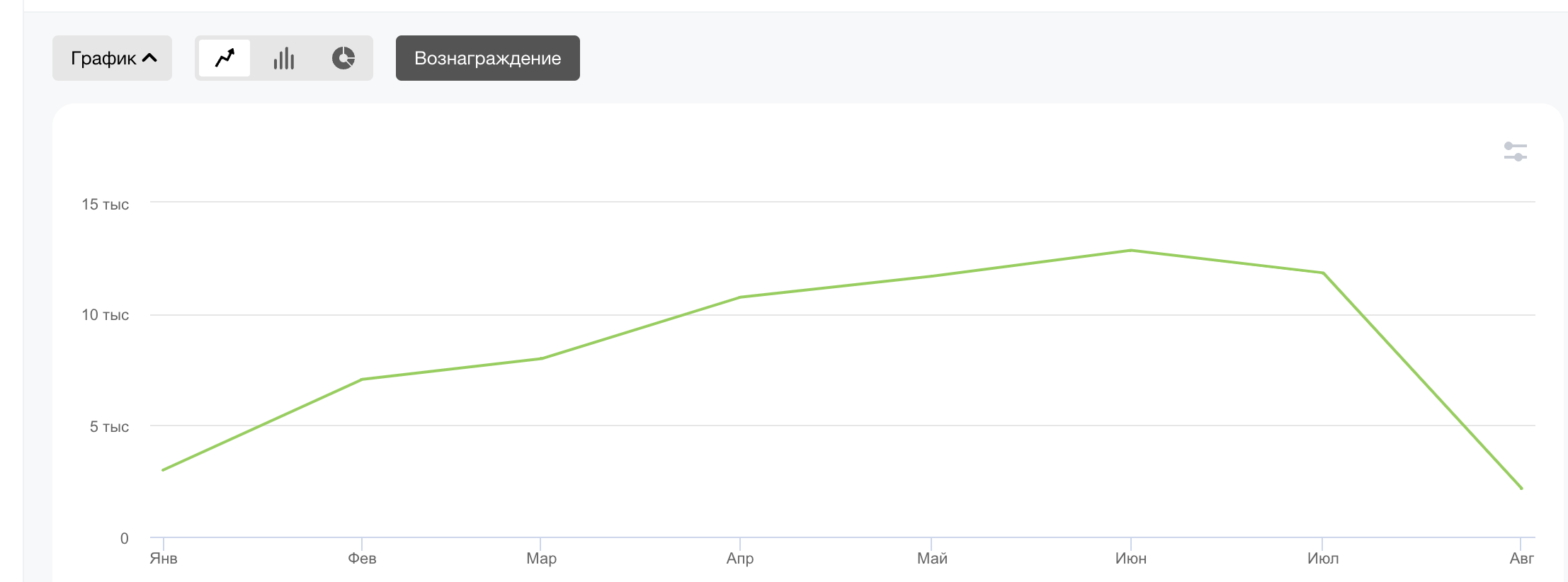Click the Янв axis label
Viewport: 1568px width, 582px height.
pos(164,559)
